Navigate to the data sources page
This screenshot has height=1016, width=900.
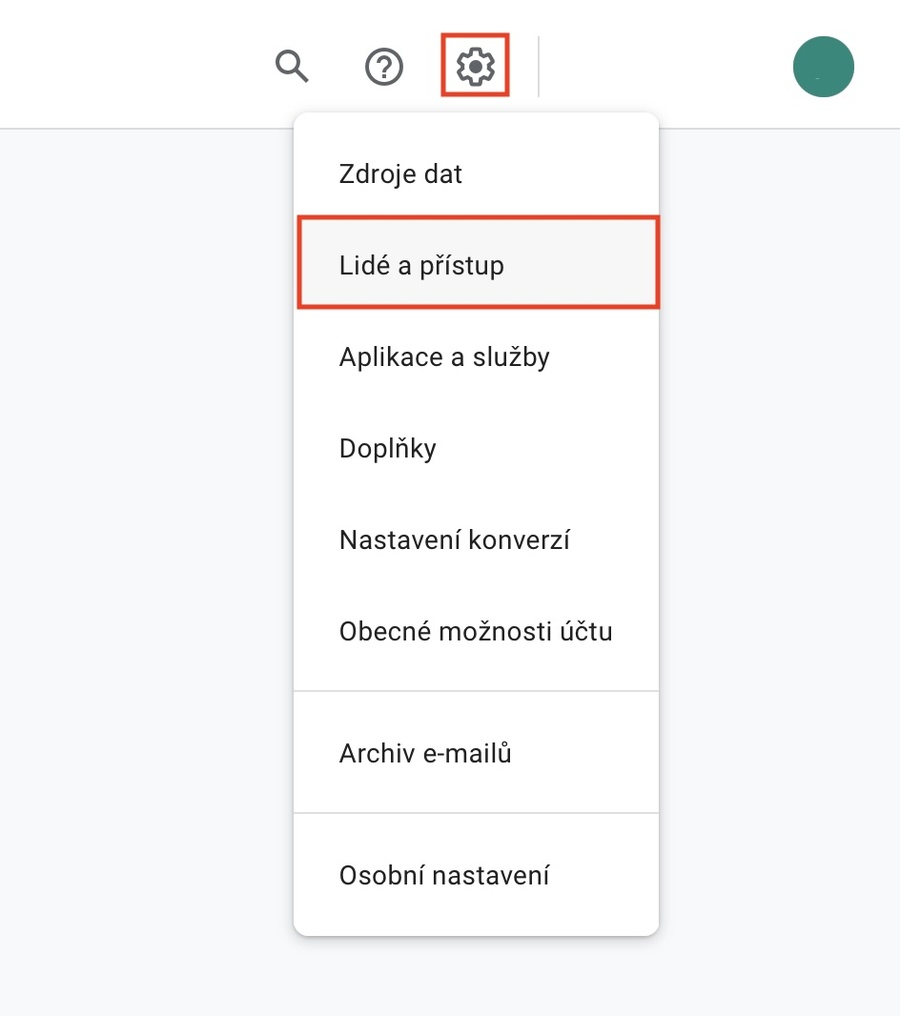400,174
